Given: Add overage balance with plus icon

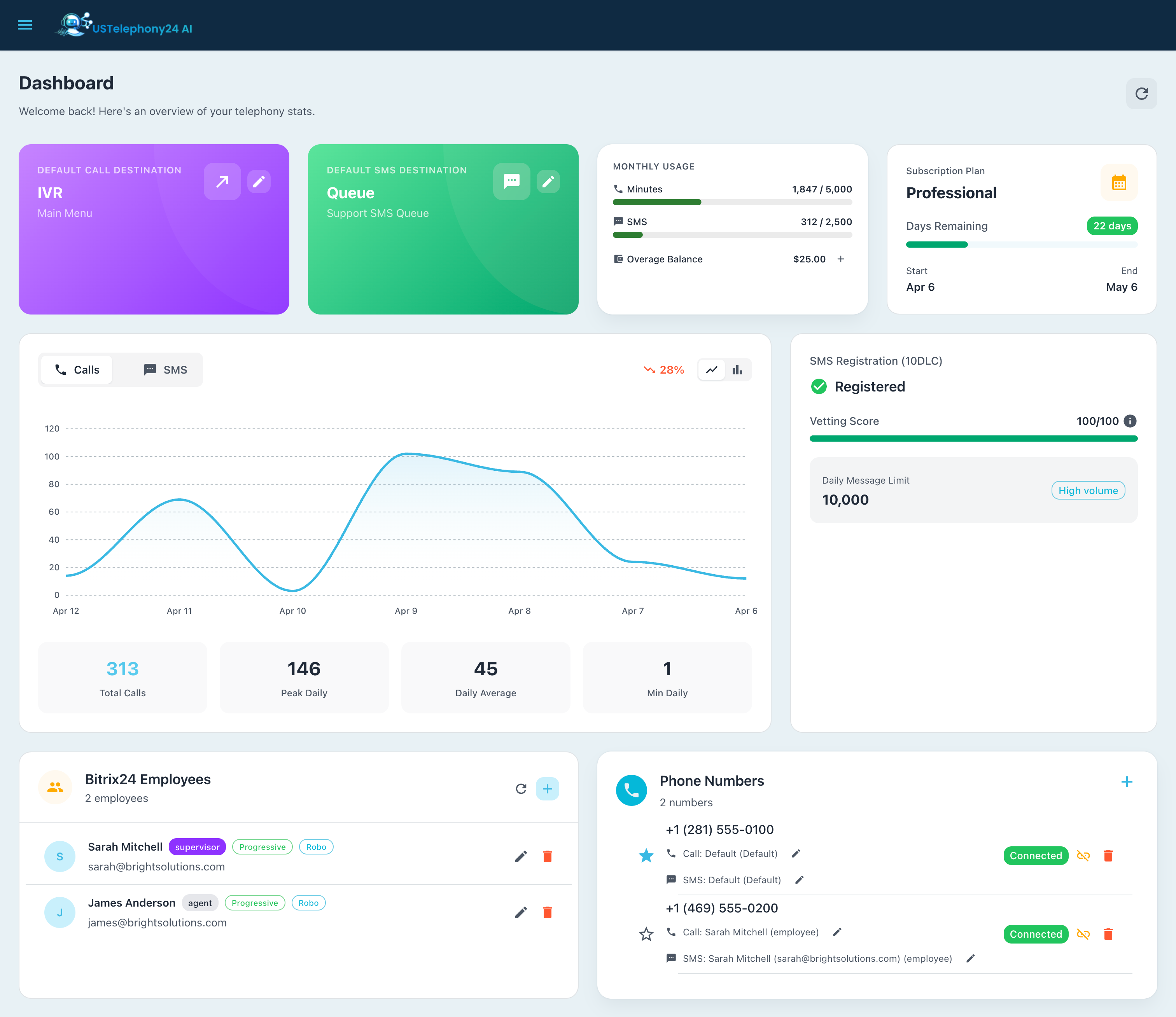Looking at the screenshot, I should point(840,259).
